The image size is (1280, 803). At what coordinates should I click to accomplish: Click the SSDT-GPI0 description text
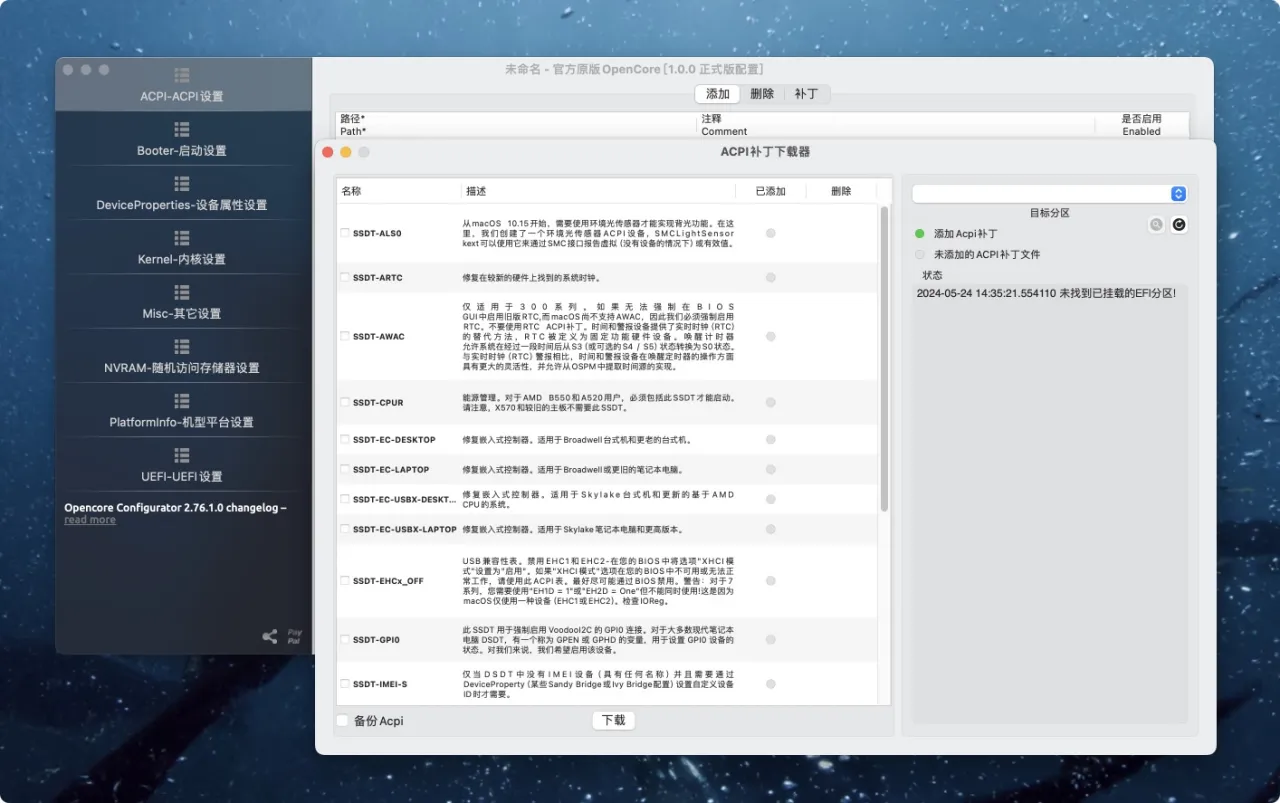pyautogui.click(x=598, y=639)
